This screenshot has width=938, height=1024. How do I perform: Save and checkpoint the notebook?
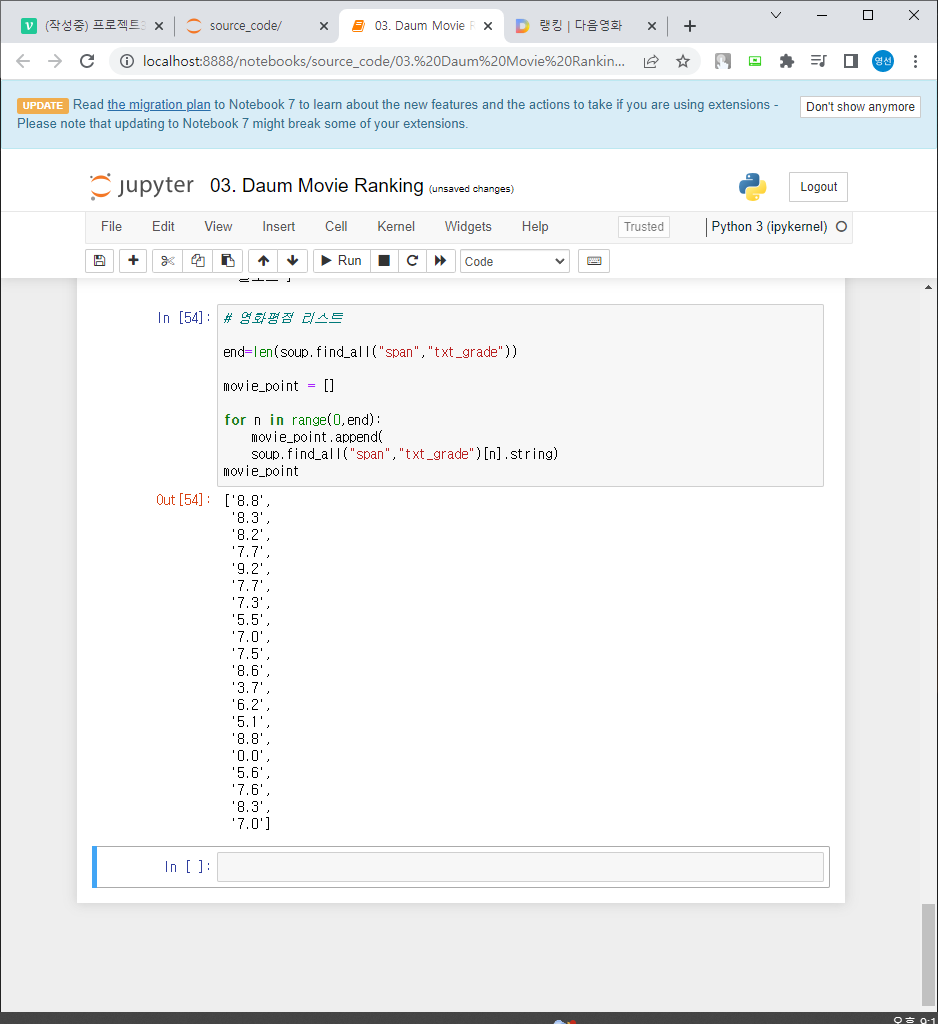tap(99, 261)
